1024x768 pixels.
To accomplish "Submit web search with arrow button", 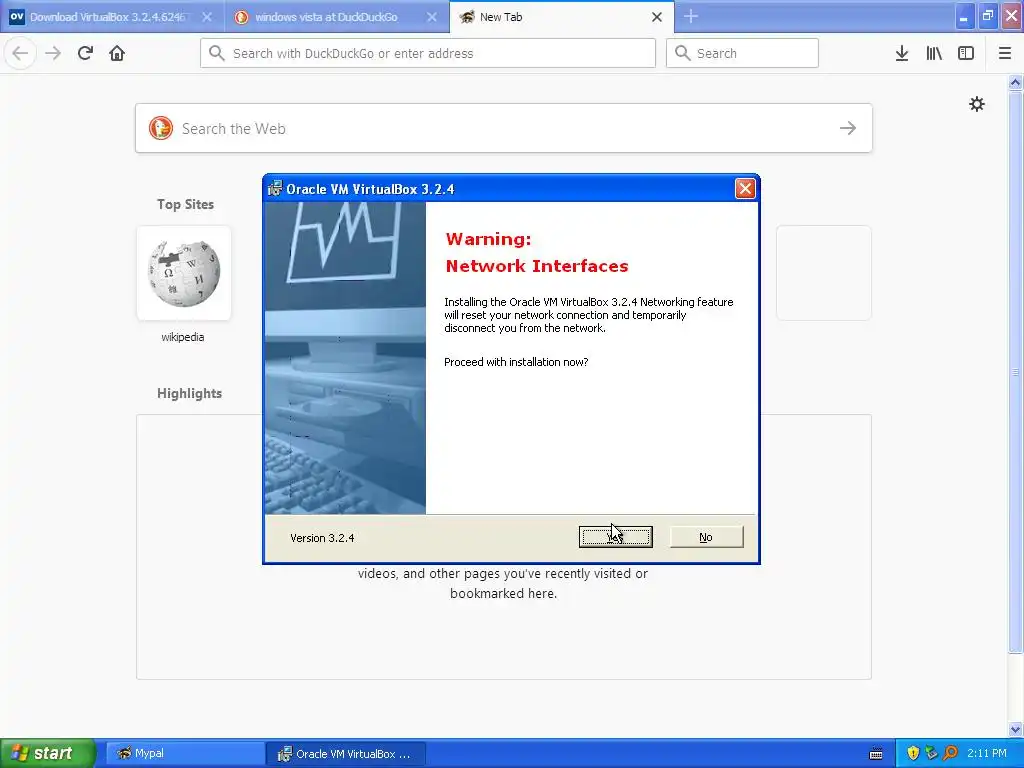I will [x=848, y=128].
